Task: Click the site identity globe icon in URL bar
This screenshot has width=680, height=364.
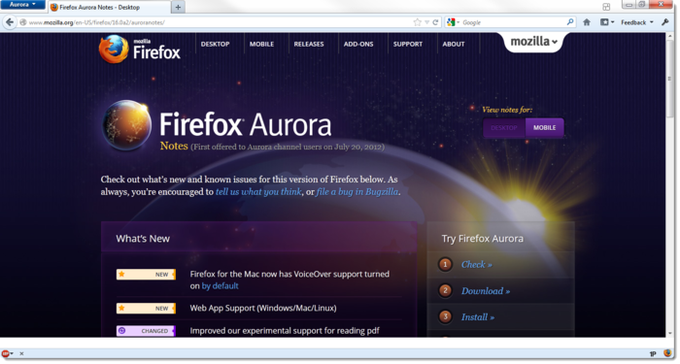Action: pyautogui.click(x=23, y=22)
